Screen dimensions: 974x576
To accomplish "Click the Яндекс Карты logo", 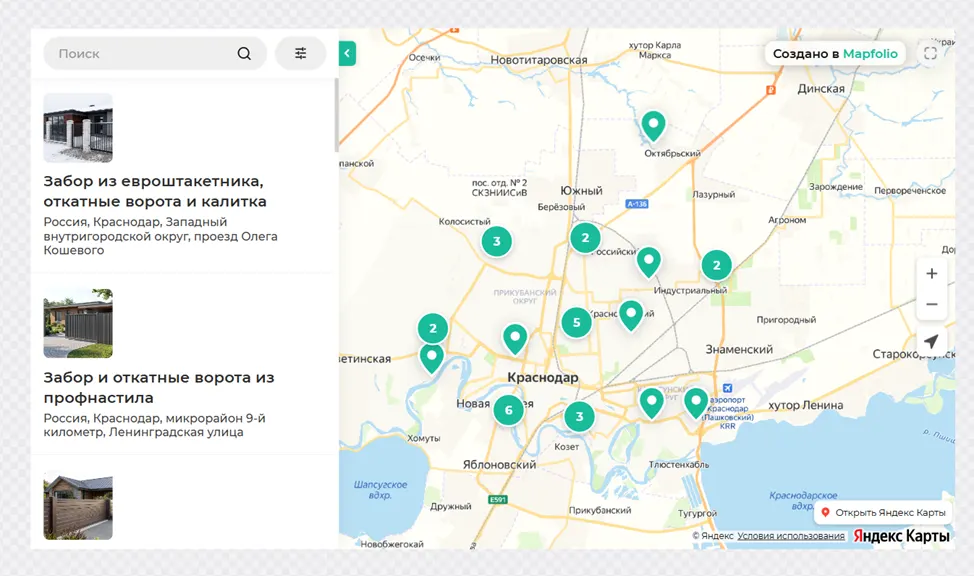I will pos(901,536).
